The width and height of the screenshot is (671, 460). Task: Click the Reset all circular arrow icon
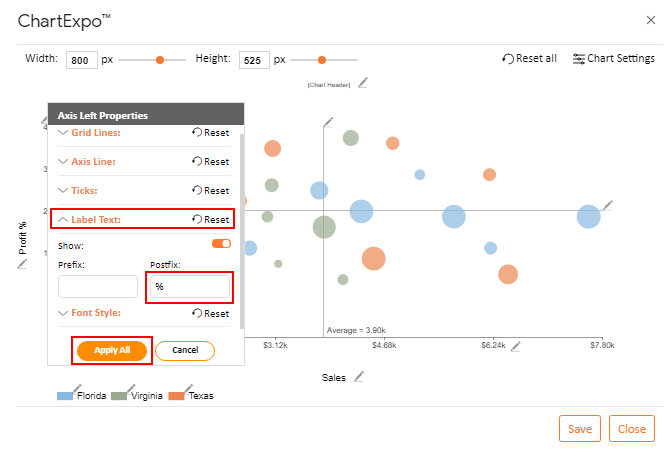pyautogui.click(x=508, y=59)
